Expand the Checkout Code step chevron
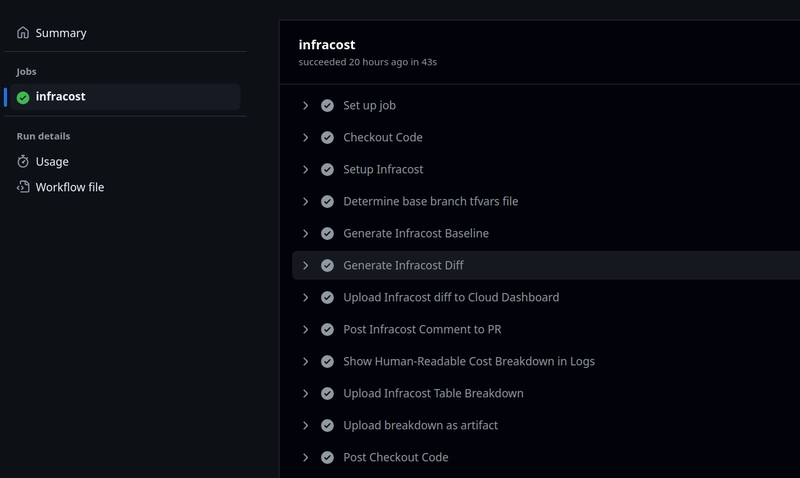 (x=305, y=138)
